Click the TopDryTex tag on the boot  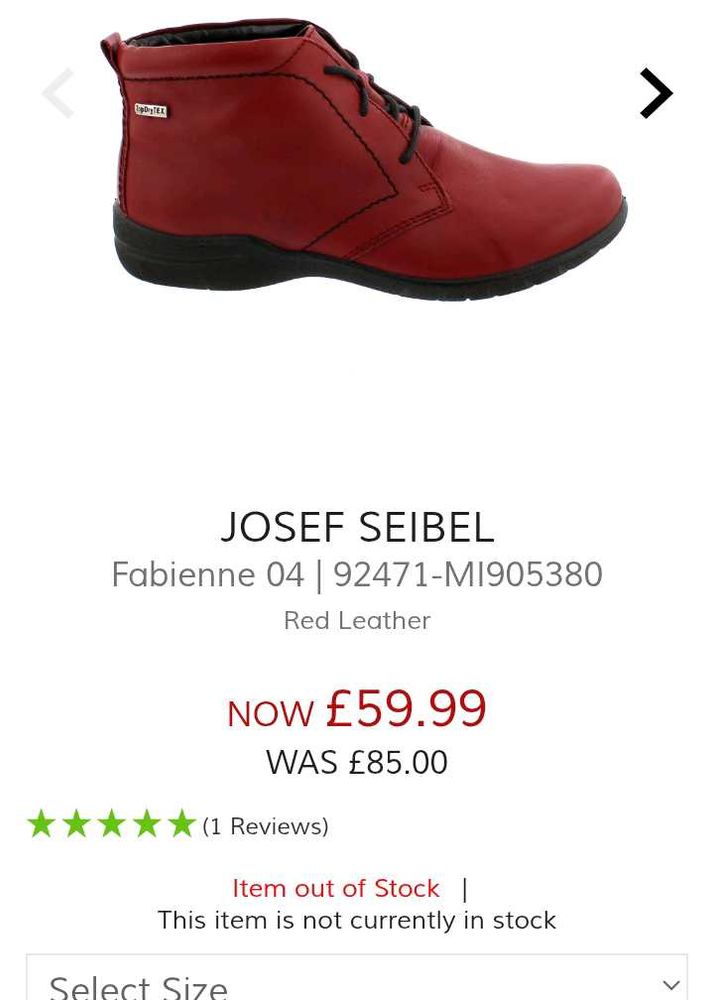tap(150, 110)
